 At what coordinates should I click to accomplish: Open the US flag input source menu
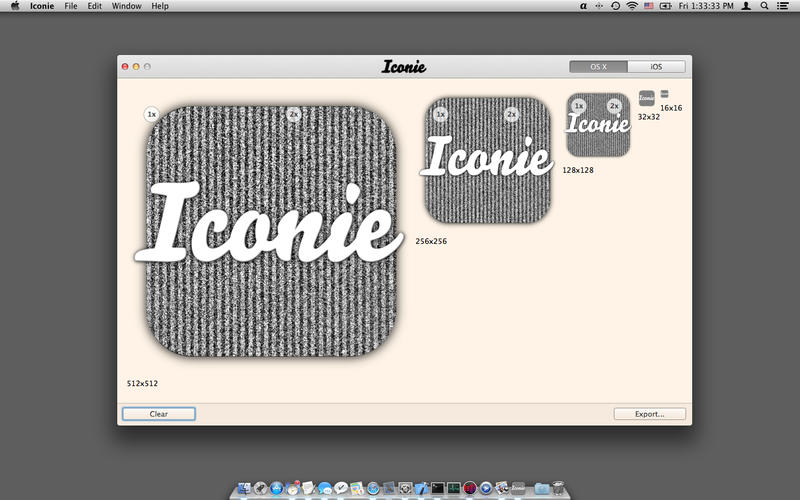click(x=648, y=6)
